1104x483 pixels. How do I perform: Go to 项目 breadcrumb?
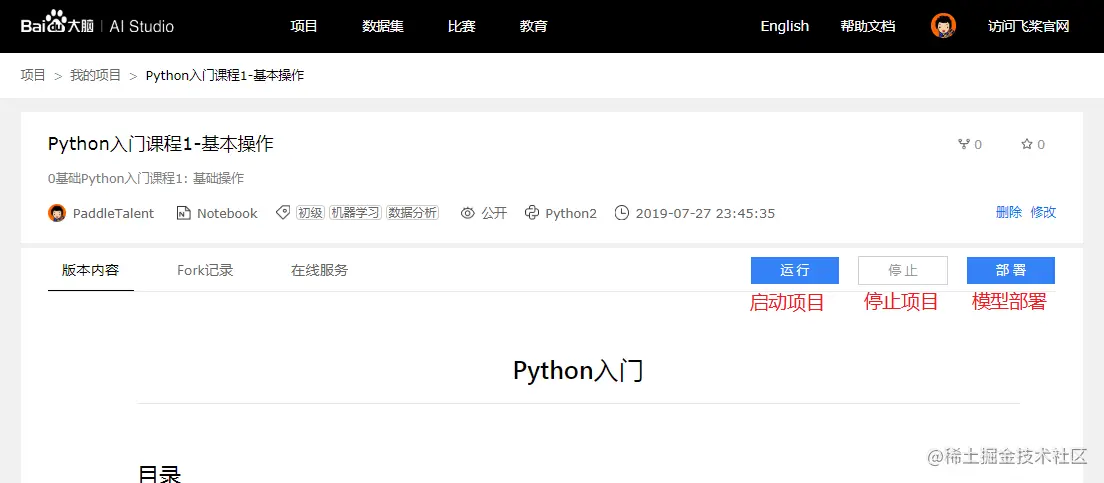tap(33, 75)
